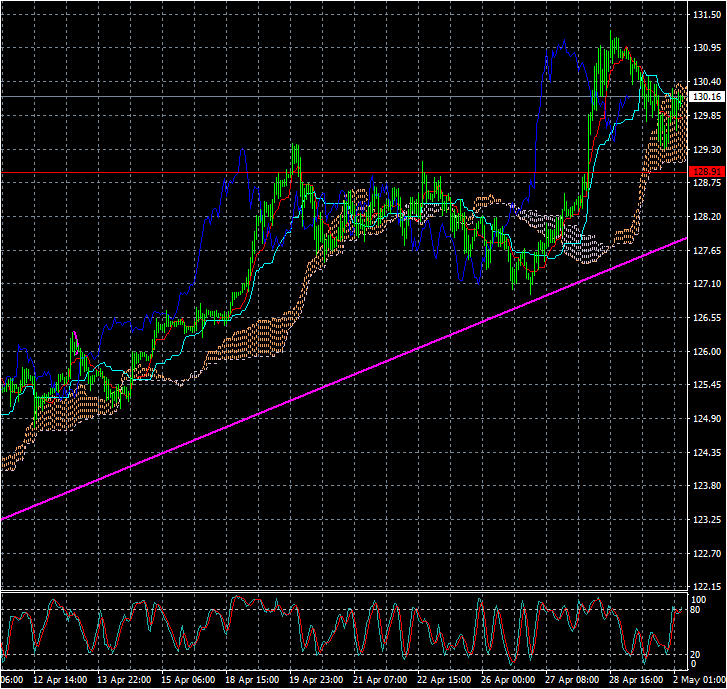727x689 pixels.
Task: Click the 19 Apr 23:00 time label
Action: coord(316,680)
